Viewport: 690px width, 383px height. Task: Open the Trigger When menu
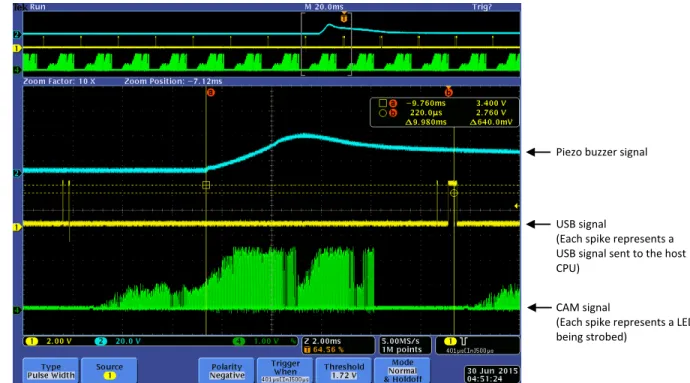(x=285, y=371)
